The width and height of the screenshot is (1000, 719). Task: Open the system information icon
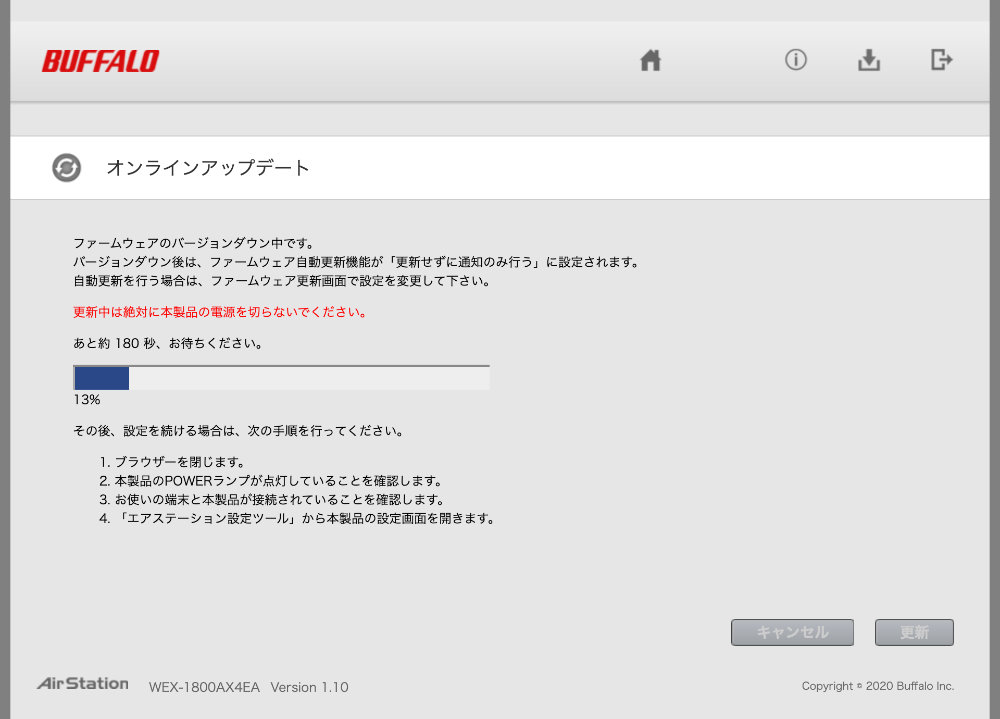795,60
